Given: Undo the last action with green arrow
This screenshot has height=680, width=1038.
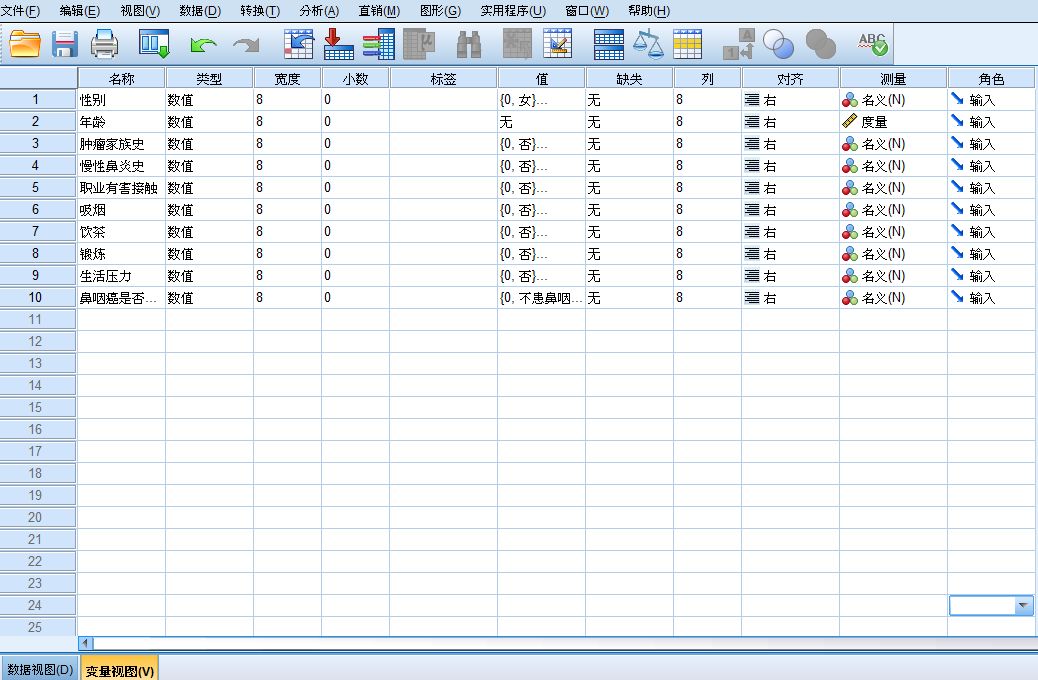Looking at the screenshot, I should point(203,45).
